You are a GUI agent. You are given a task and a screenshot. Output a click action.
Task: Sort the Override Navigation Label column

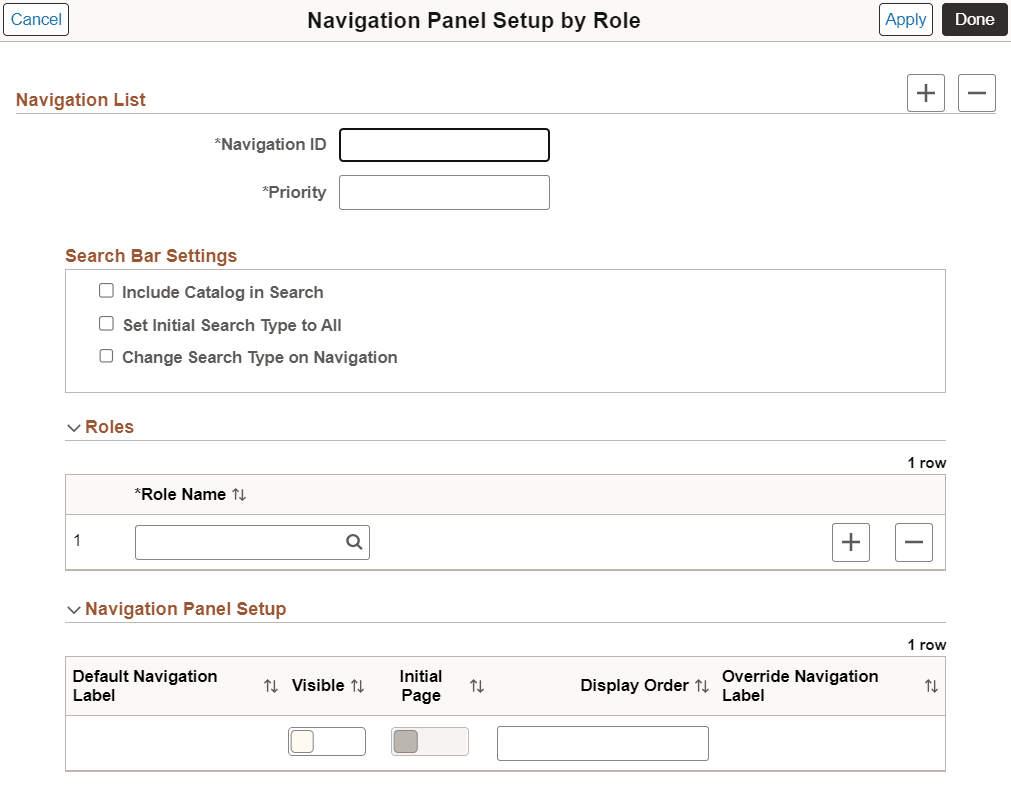(931, 686)
